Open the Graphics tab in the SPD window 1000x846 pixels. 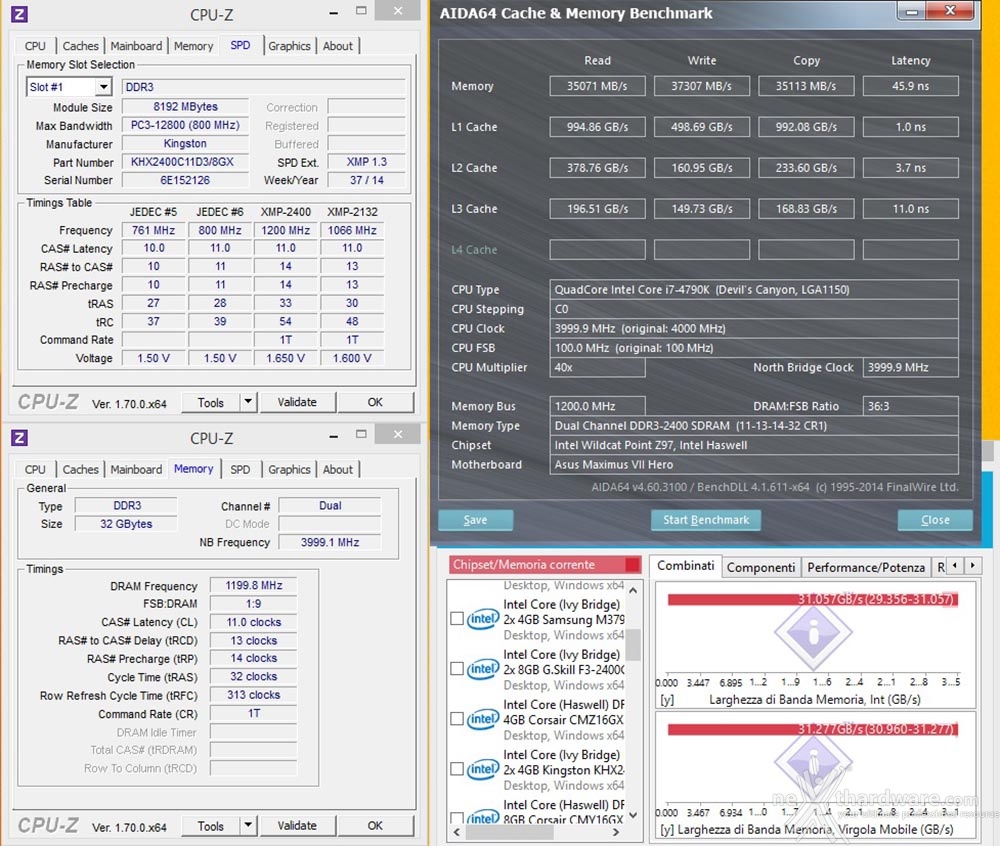(289, 46)
